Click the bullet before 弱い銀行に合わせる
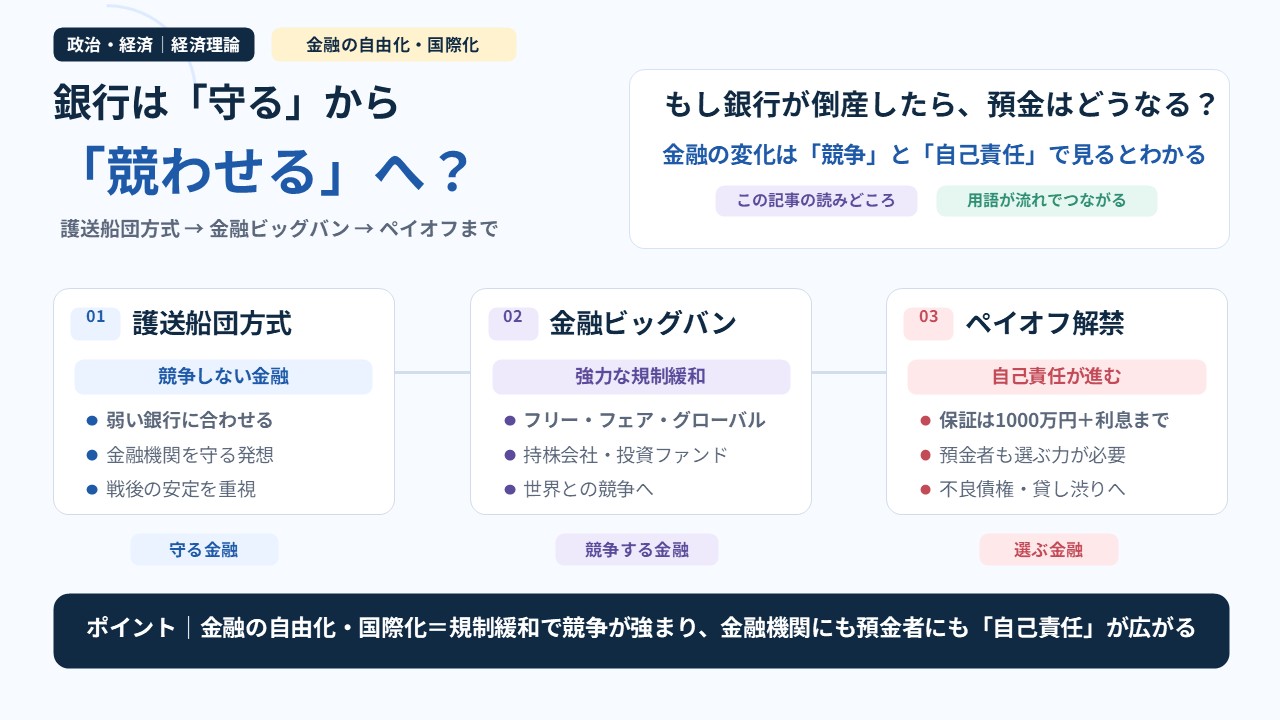 click(x=92, y=421)
